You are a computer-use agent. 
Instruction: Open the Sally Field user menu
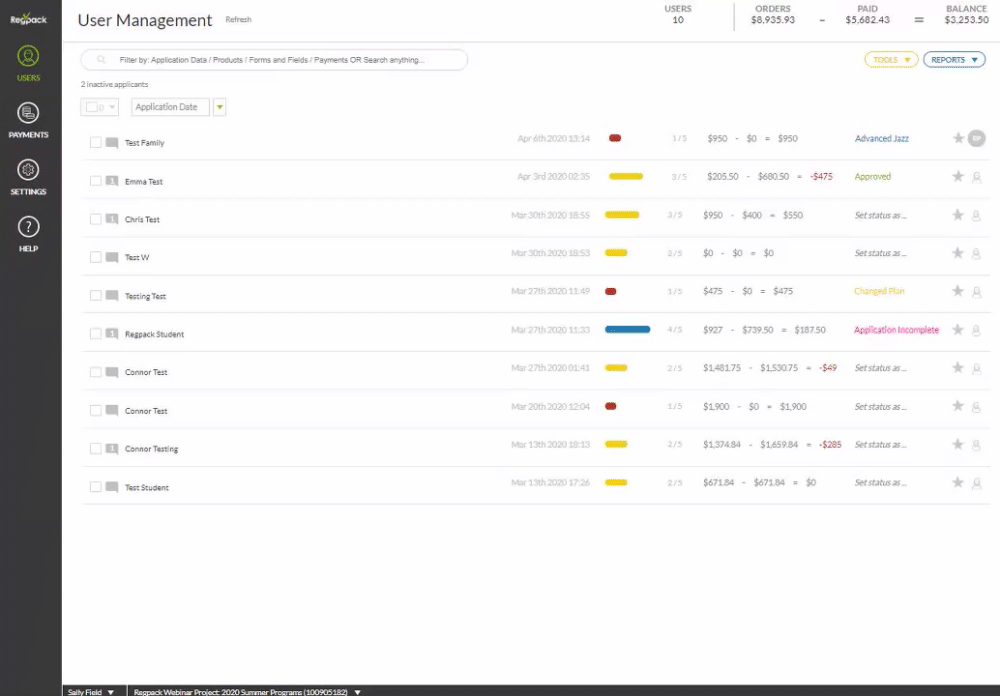(90, 691)
